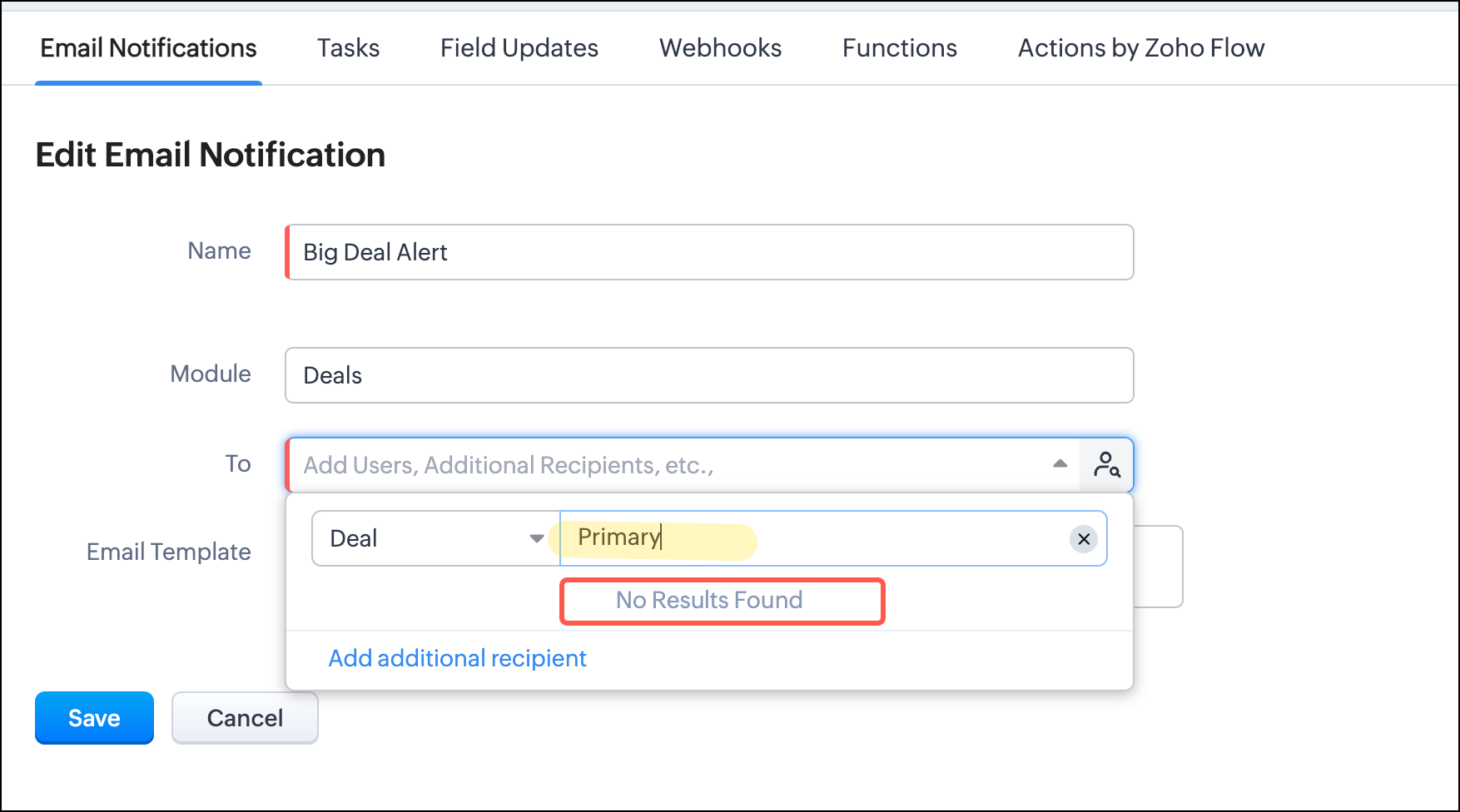Viewport: 1460px width, 812px height.
Task: Go to the Webhooks tab
Action: pos(720,48)
